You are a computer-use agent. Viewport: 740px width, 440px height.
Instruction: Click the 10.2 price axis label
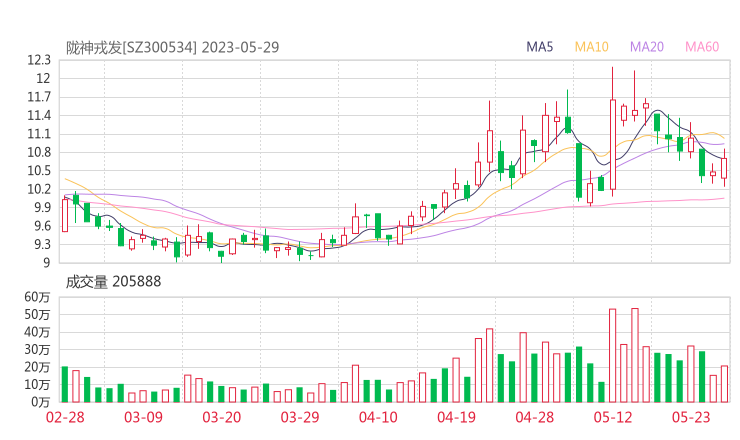39,189
